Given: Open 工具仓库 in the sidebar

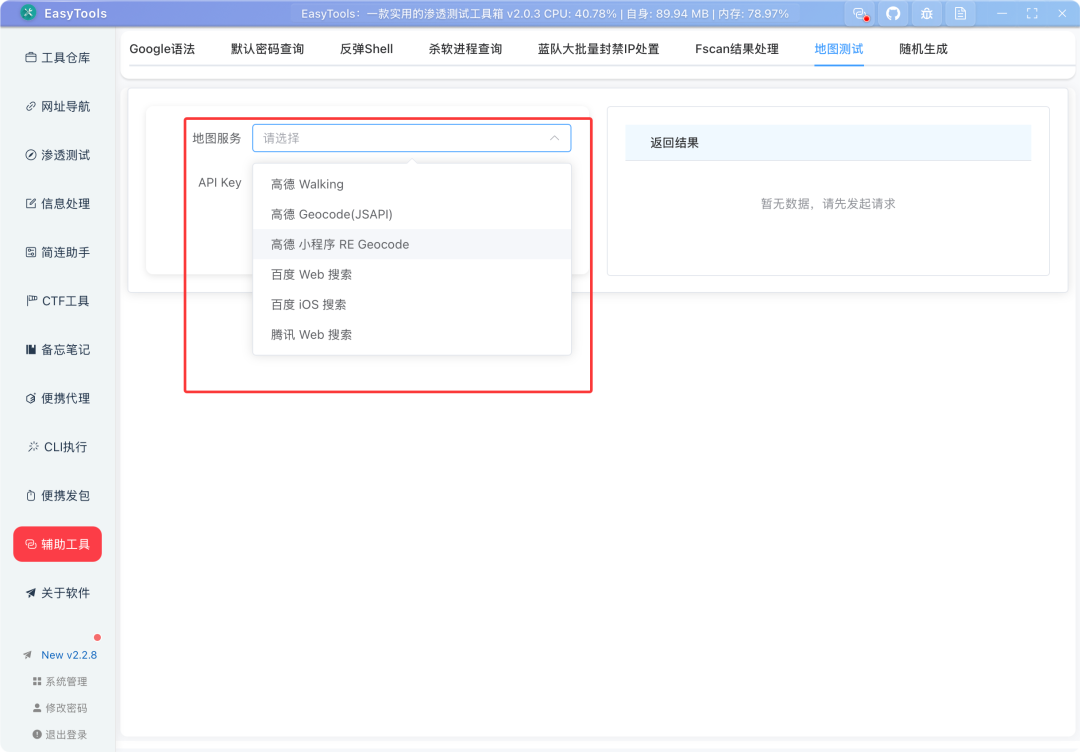Looking at the screenshot, I should tap(58, 58).
